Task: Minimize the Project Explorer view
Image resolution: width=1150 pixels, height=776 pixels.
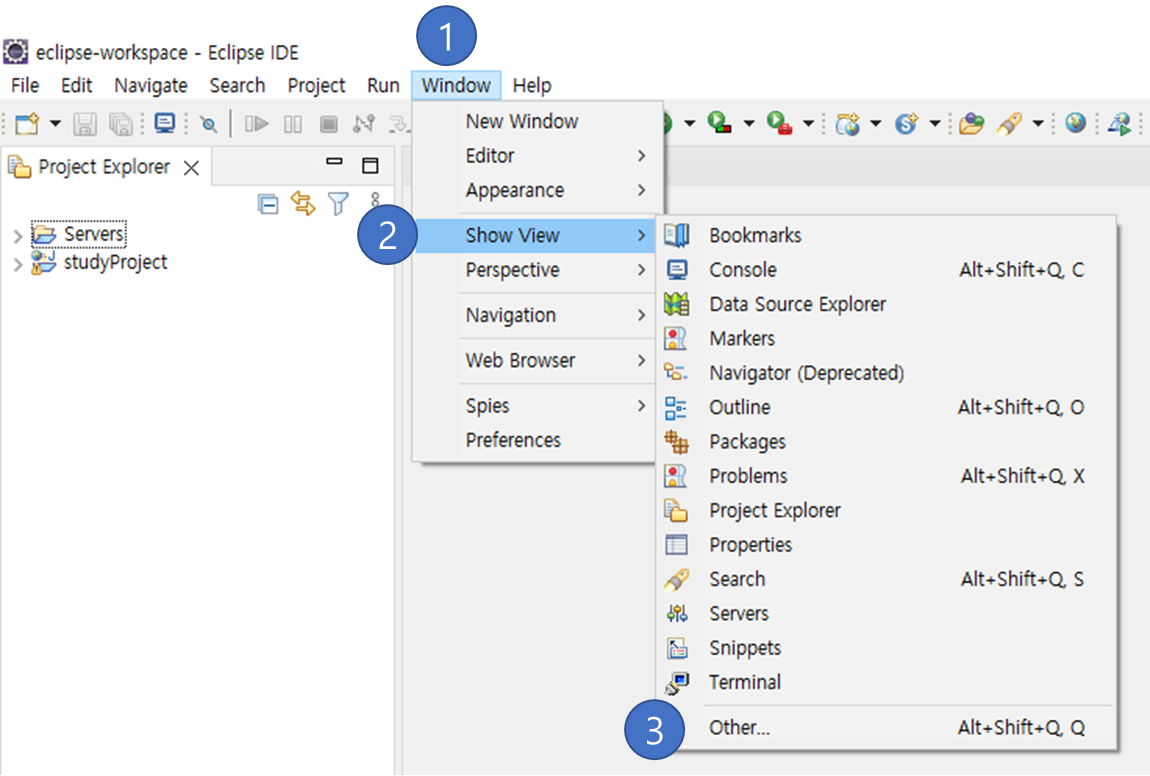Action: tap(334, 161)
